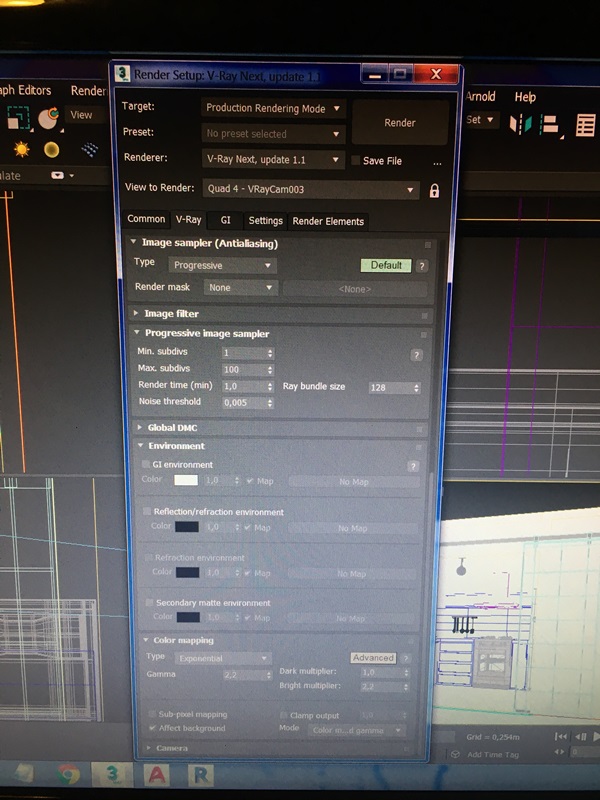Click the Render time (min) field

(x=244, y=386)
